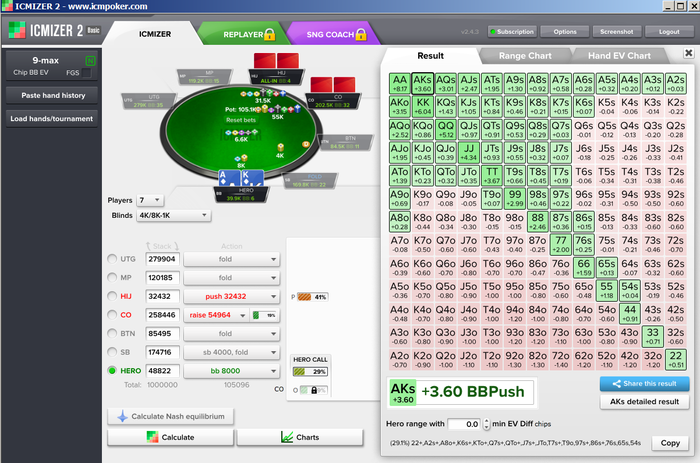Open the Players count dropdown
The height and width of the screenshot is (463, 700).
150,200
